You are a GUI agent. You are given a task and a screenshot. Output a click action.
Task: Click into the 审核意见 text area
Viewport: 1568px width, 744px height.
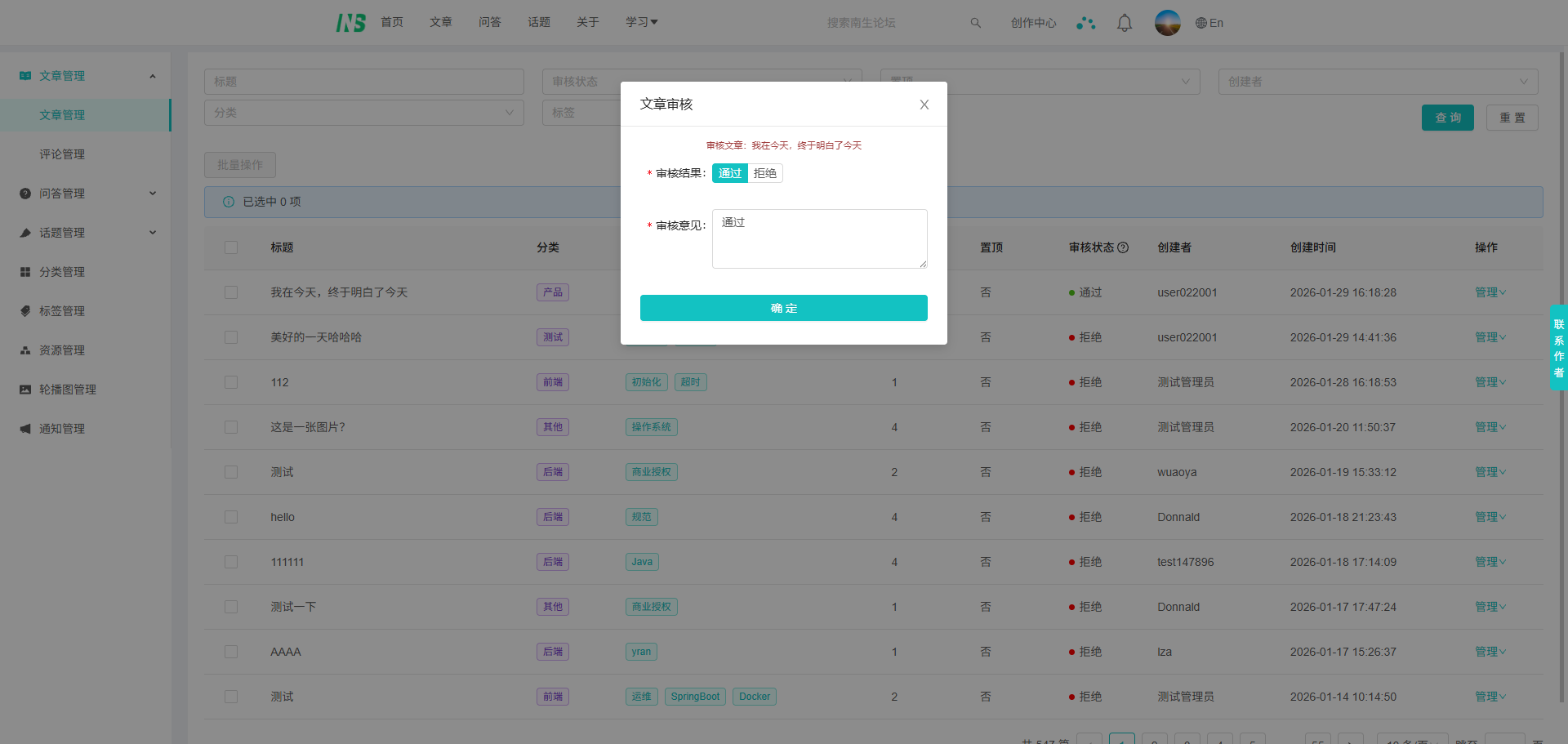pos(819,238)
